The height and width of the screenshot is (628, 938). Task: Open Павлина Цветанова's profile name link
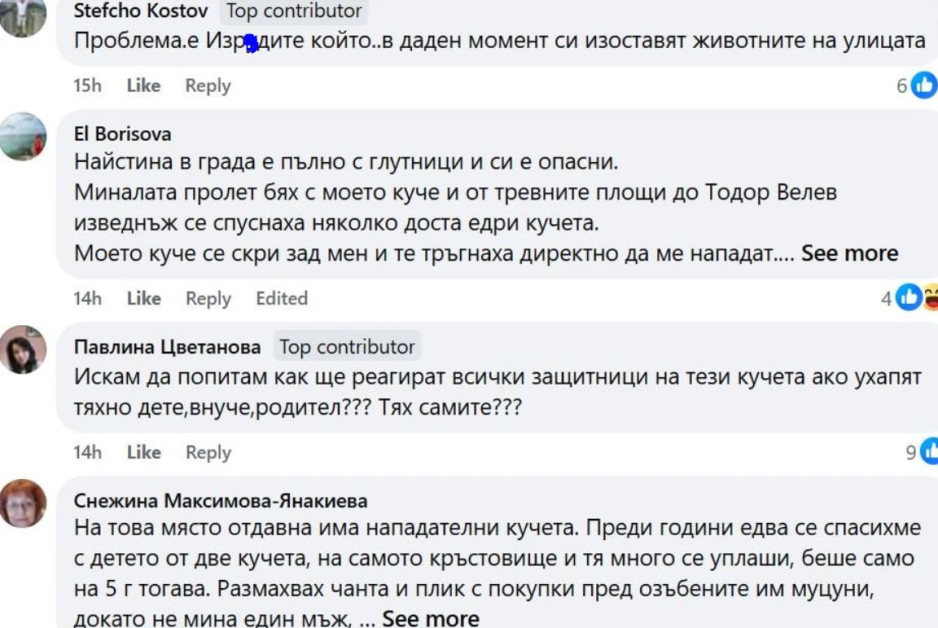click(167, 347)
